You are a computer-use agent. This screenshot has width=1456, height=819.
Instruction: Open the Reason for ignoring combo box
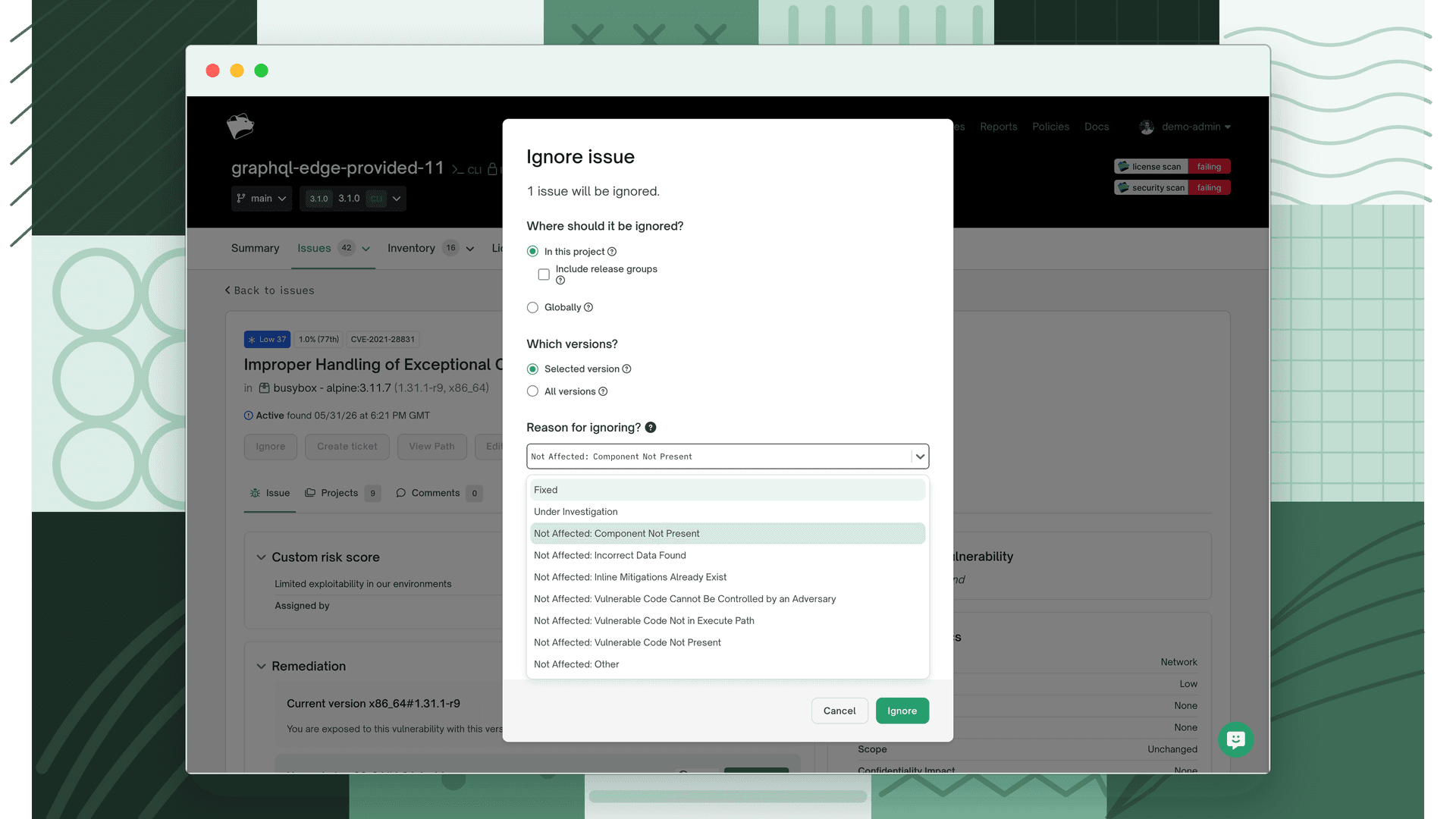pos(727,457)
